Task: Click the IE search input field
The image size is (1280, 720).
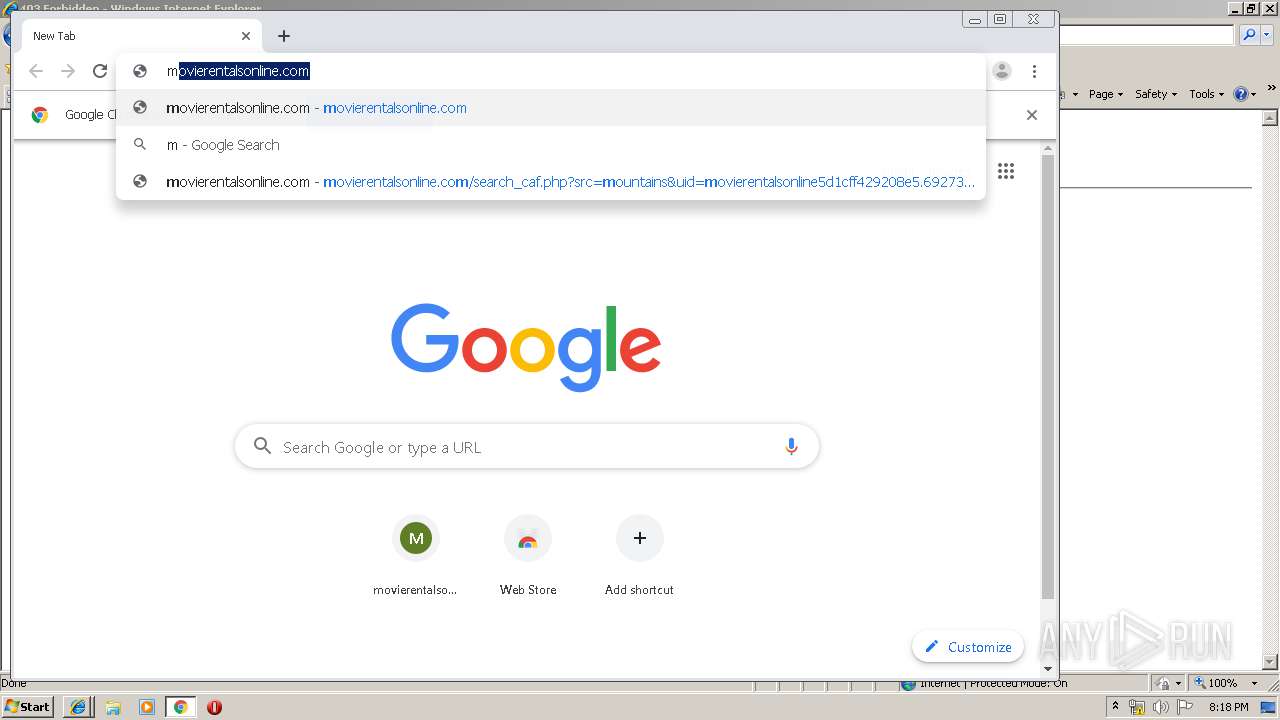Action: (x=1147, y=35)
